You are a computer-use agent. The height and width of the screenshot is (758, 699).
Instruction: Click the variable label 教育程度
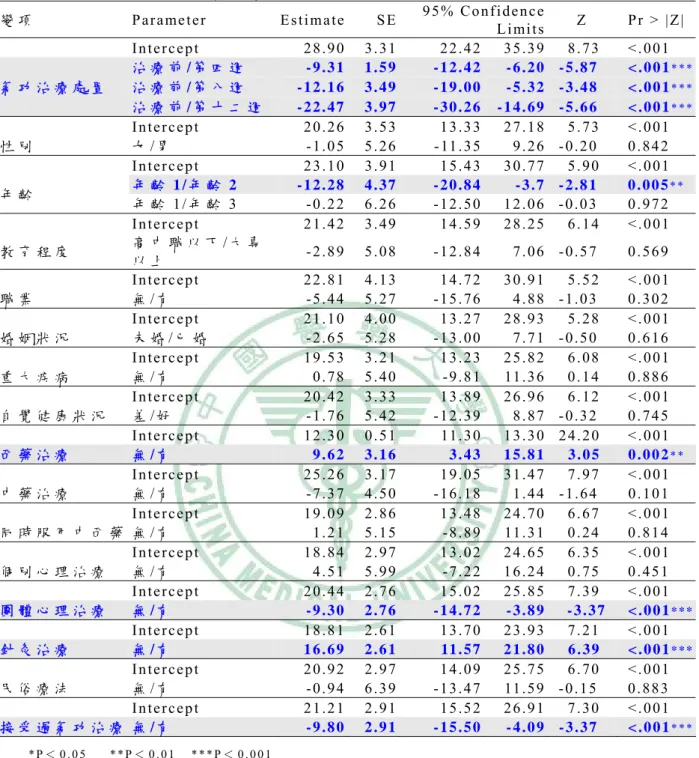(x=34, y=251)
